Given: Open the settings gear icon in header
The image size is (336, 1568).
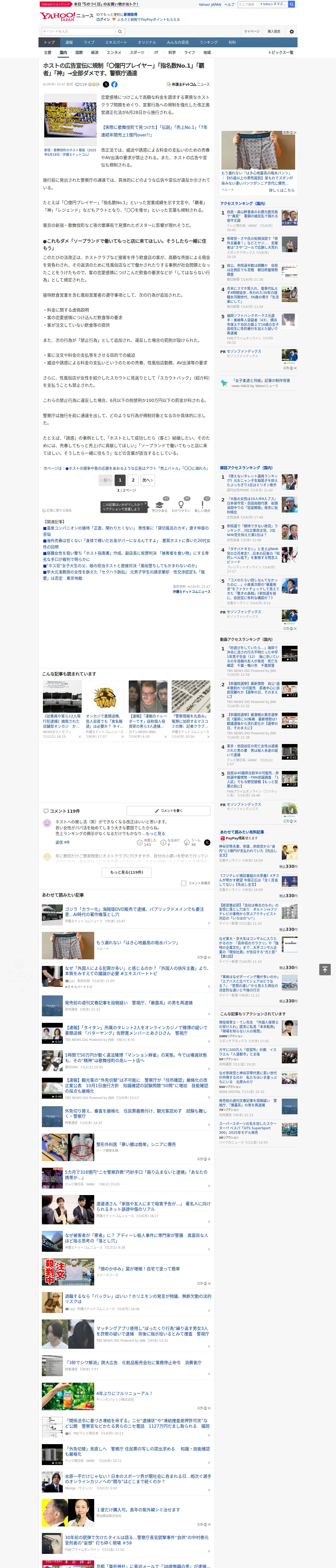Looking at the screenshot, I should click(292, 32).
